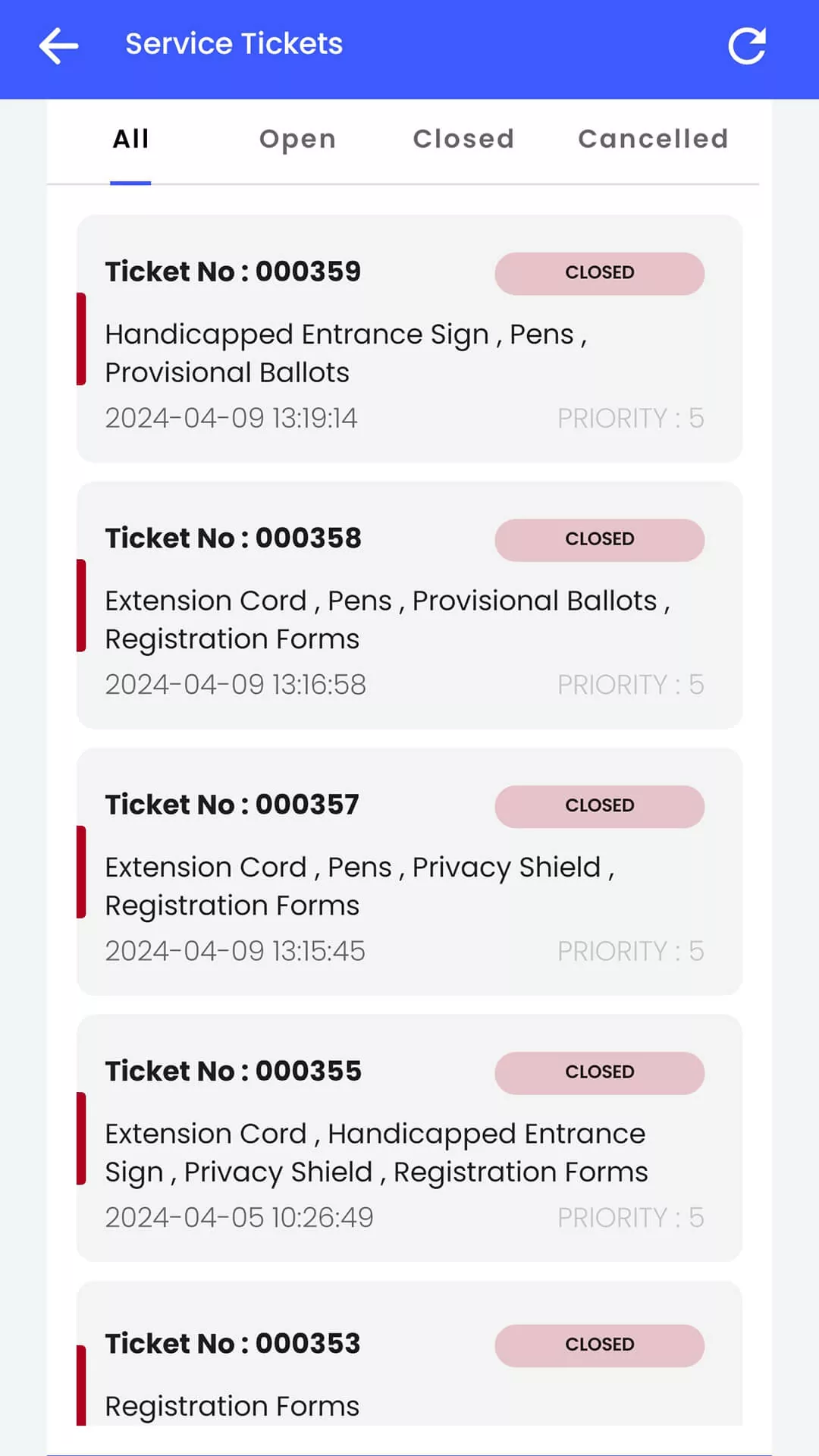Tap the back arrow icon
819x1456 pixels.
tap(58, 46)
